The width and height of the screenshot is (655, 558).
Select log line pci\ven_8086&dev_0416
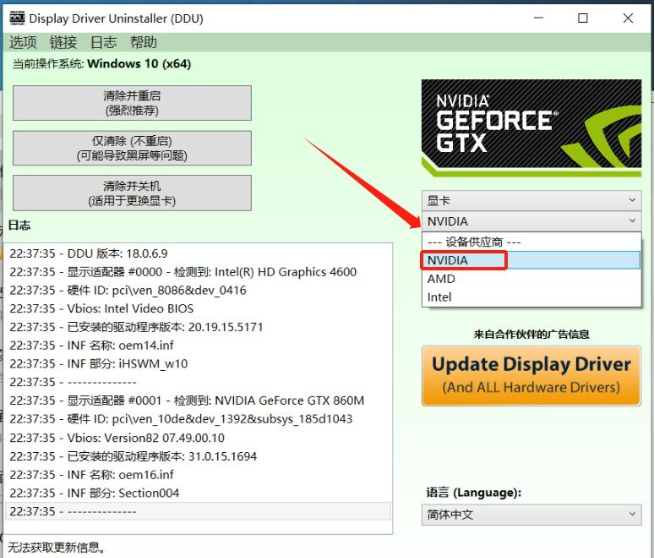[198, 290]
